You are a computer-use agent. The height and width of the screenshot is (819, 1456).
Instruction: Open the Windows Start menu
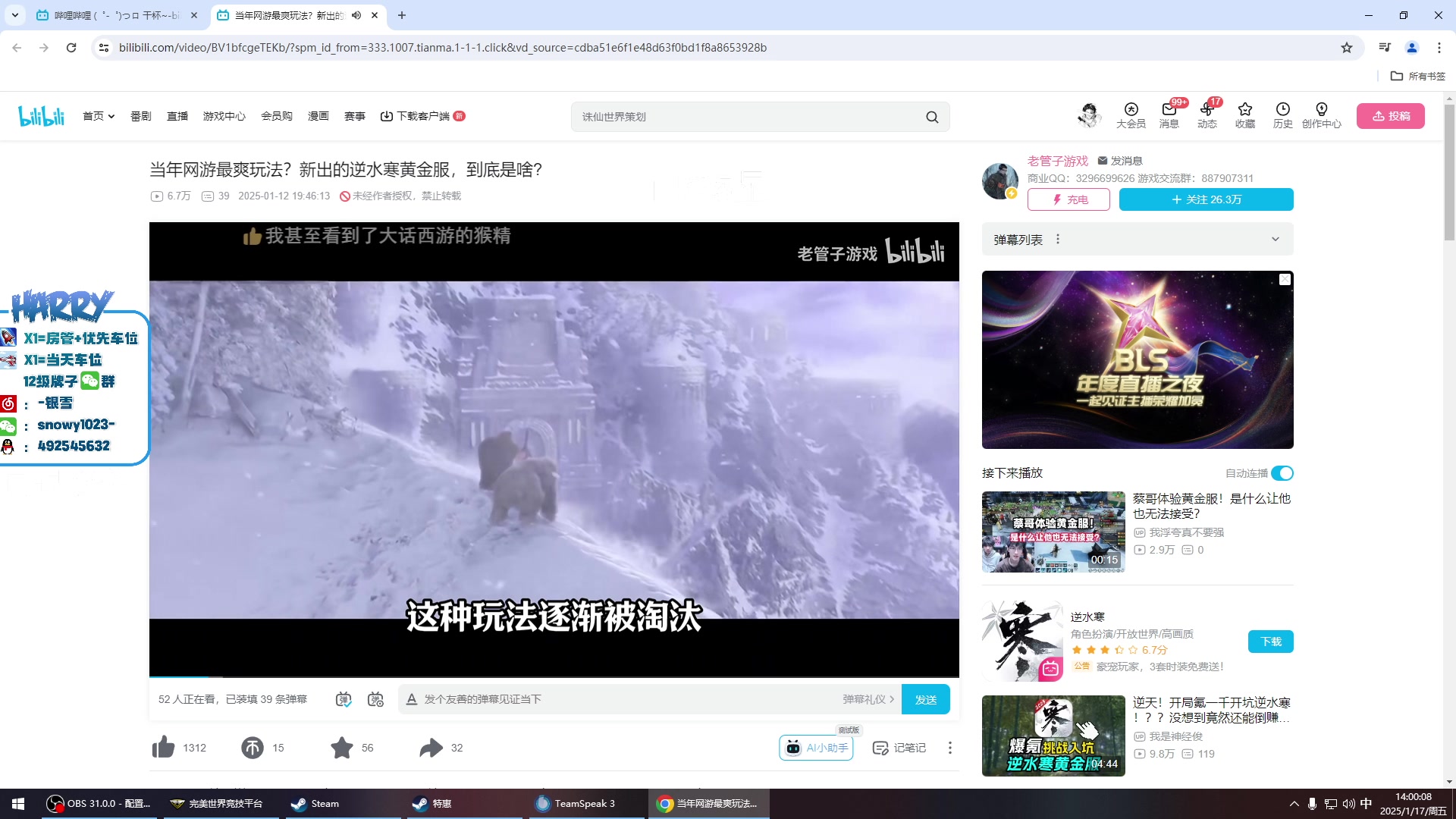(x=18, y=804)
